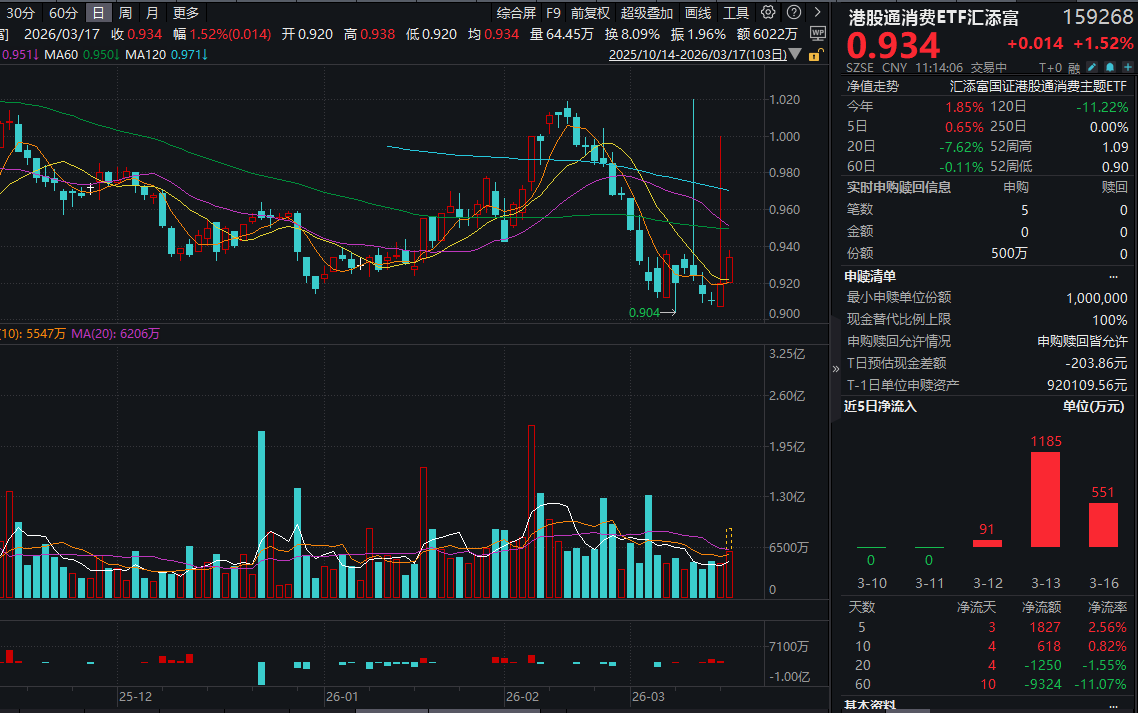
Task: Click the WP monitor icon
Action: click(x=817, y=33)
